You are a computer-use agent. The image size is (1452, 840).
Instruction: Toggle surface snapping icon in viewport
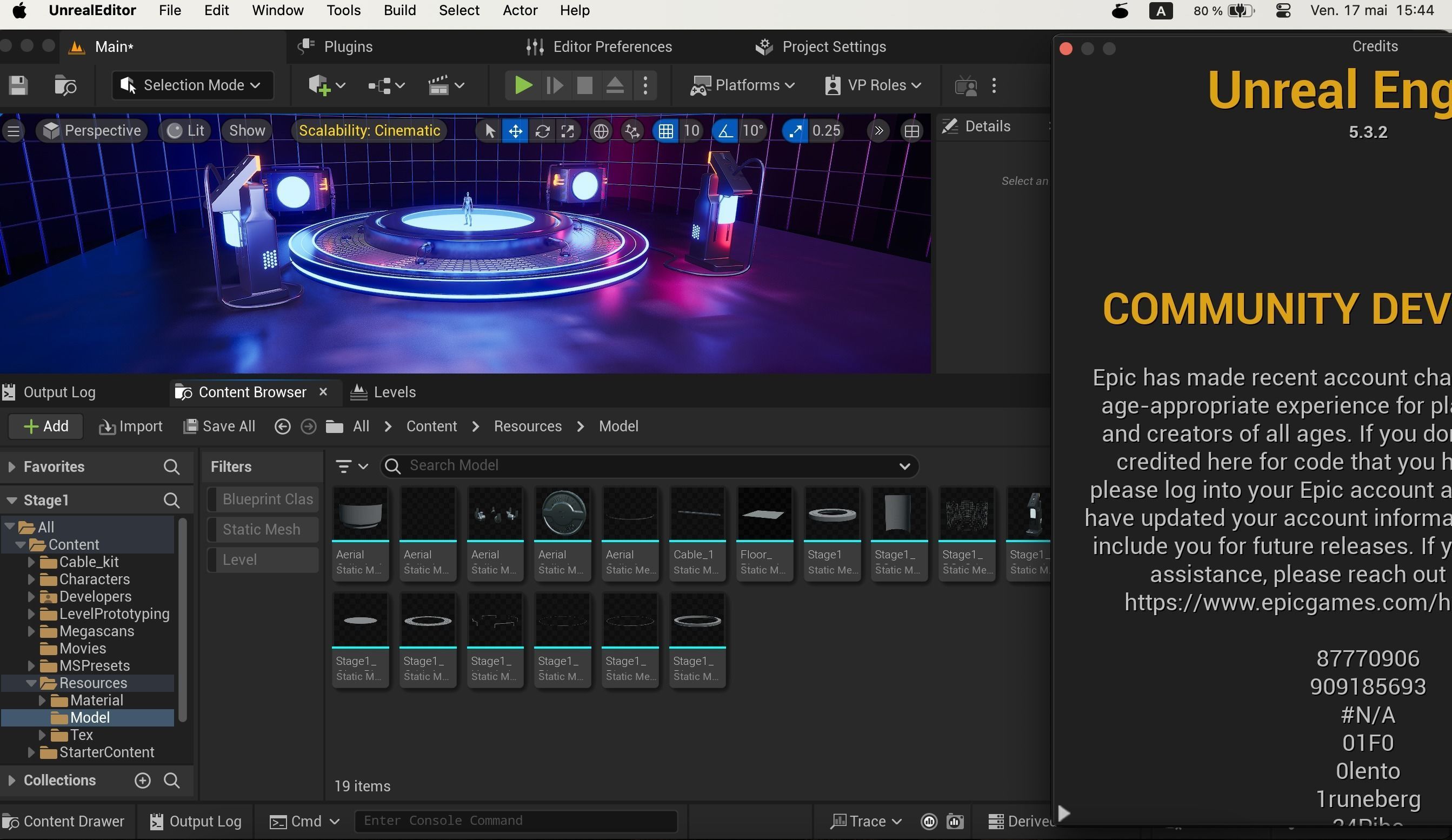pos(632,131)
